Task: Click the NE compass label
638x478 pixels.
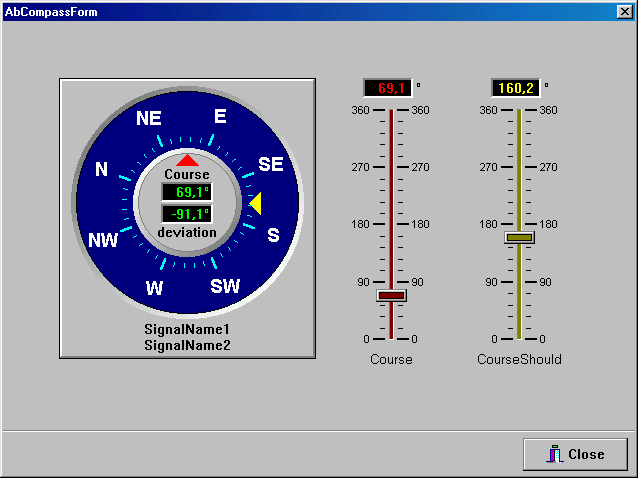Action: pos(149,118)
